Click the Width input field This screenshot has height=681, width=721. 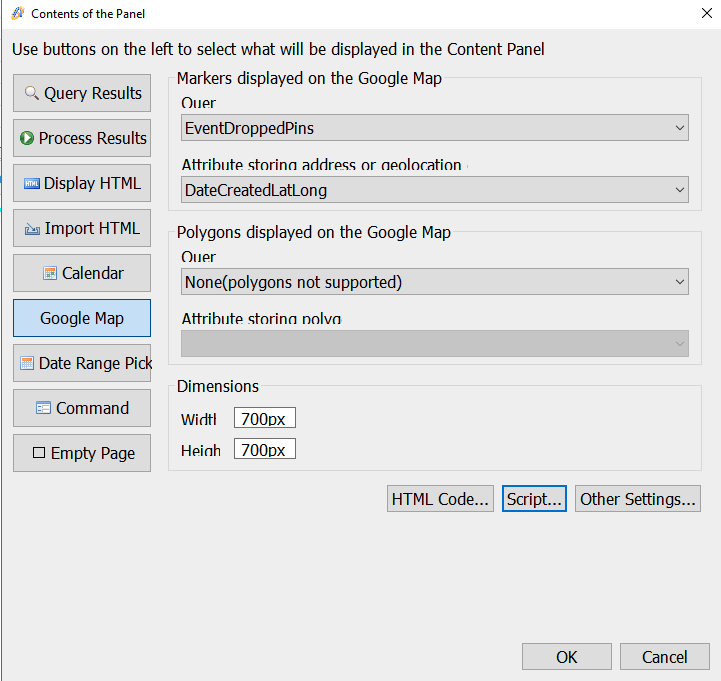265,418
